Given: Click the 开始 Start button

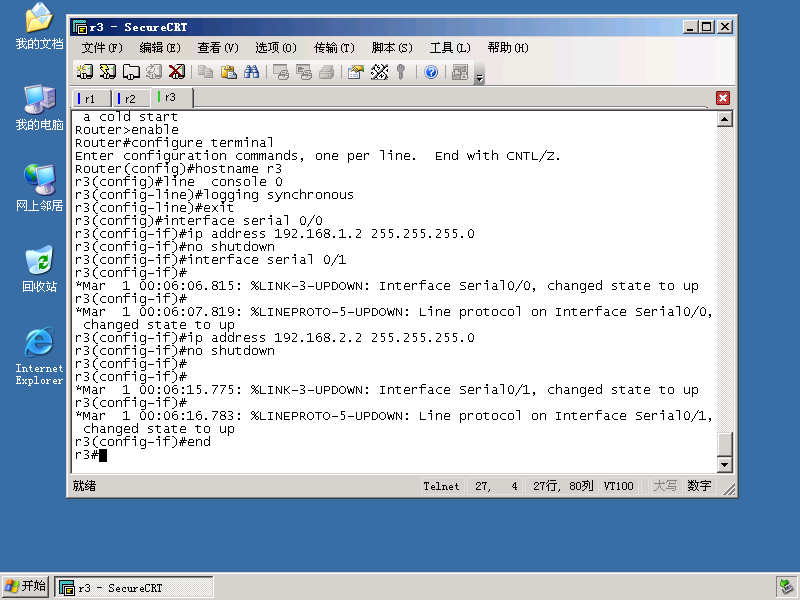Looking at the screenshot, I should (26, 587).
